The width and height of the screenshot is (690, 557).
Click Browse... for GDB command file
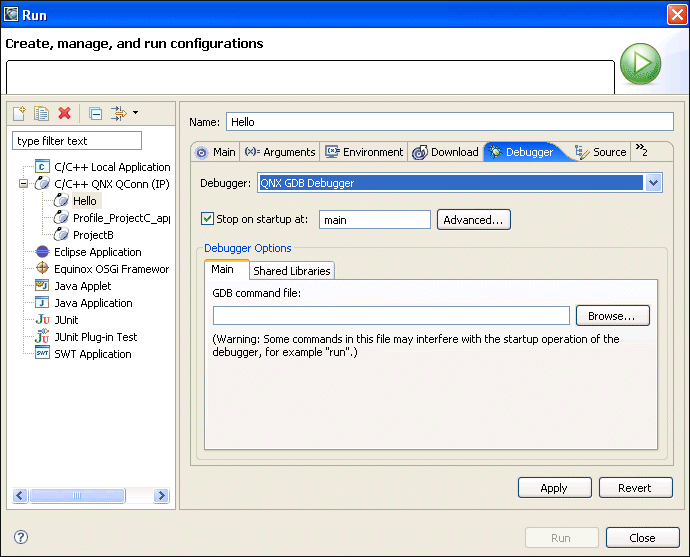tap(612, 316)
